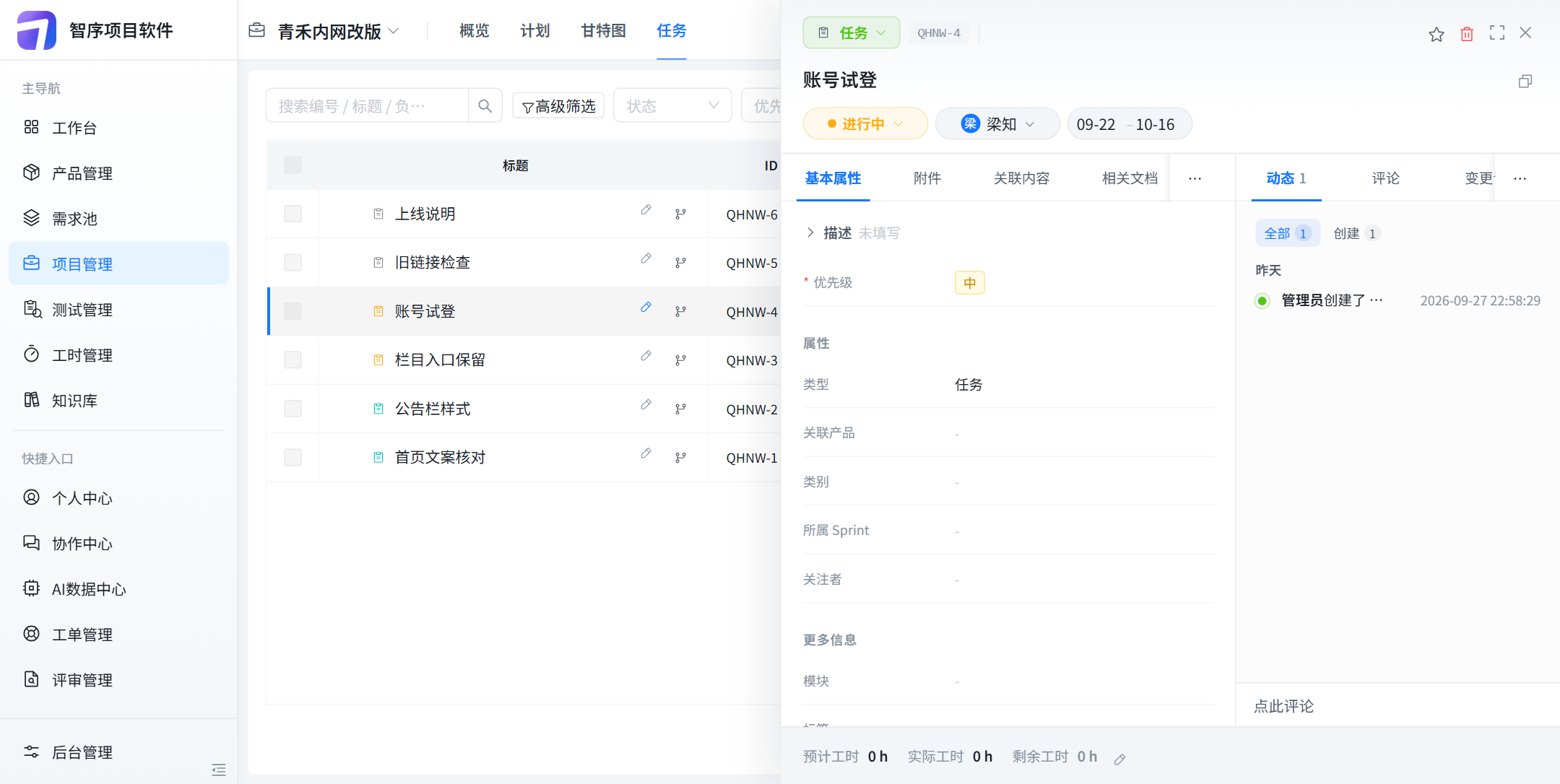The height and width of the screenshot is (784, 1560).
Task: Switch to 附件 tab
Action: (927, 178)
